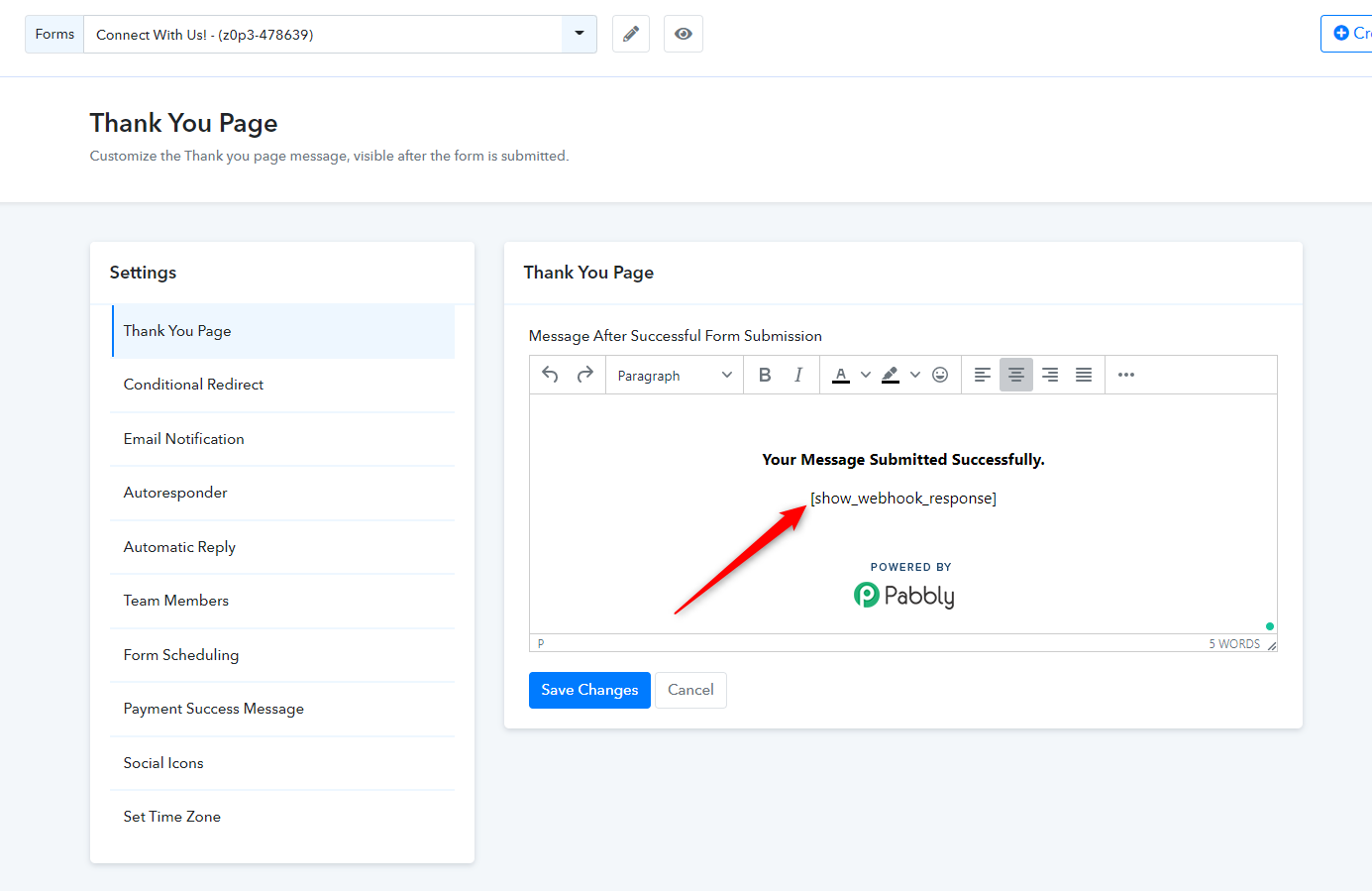Click the green status dot in editor
This screenshot has height=891, width=1372.
1270,626
